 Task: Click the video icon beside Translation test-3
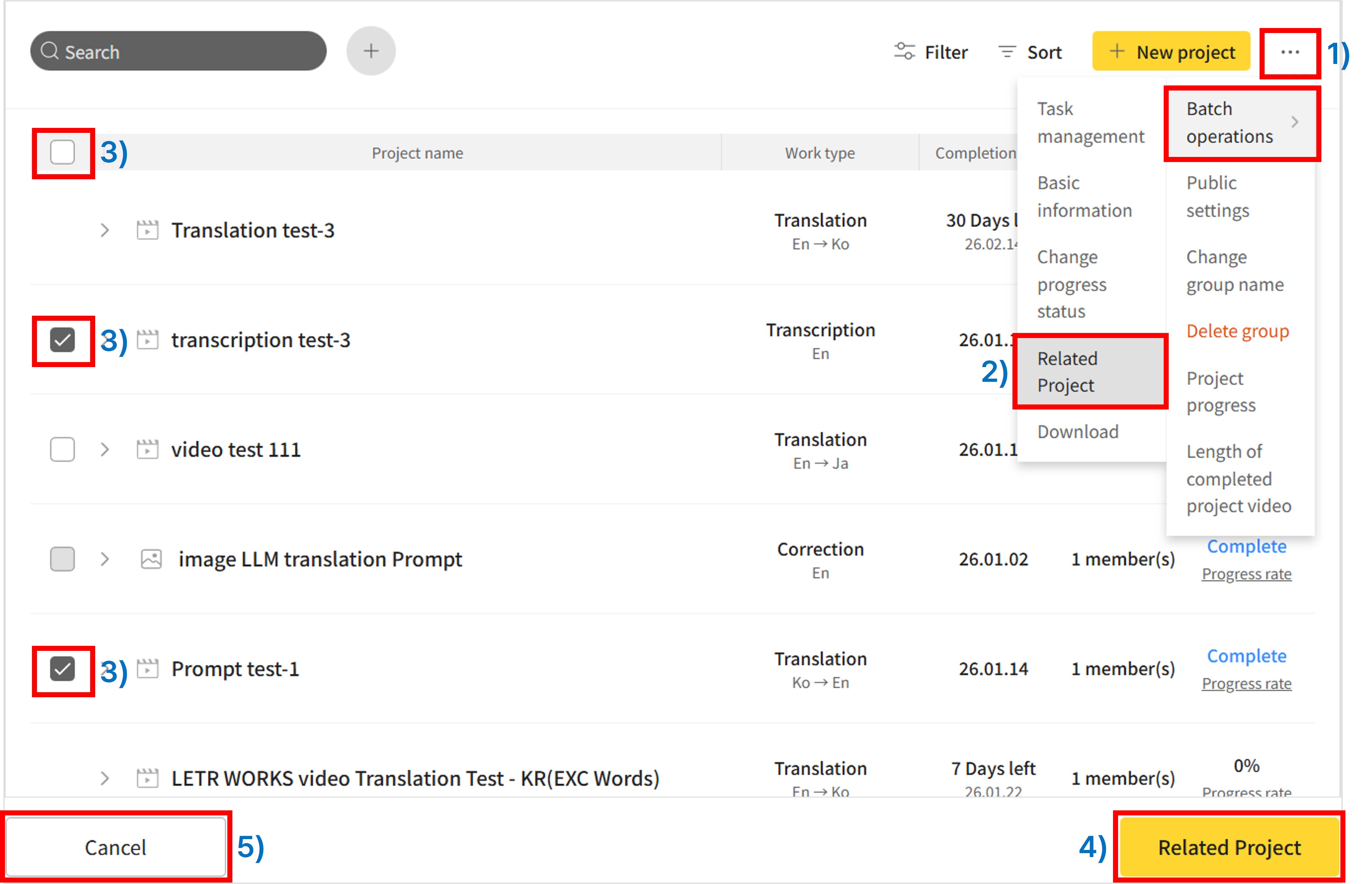[x=148, y=230]
